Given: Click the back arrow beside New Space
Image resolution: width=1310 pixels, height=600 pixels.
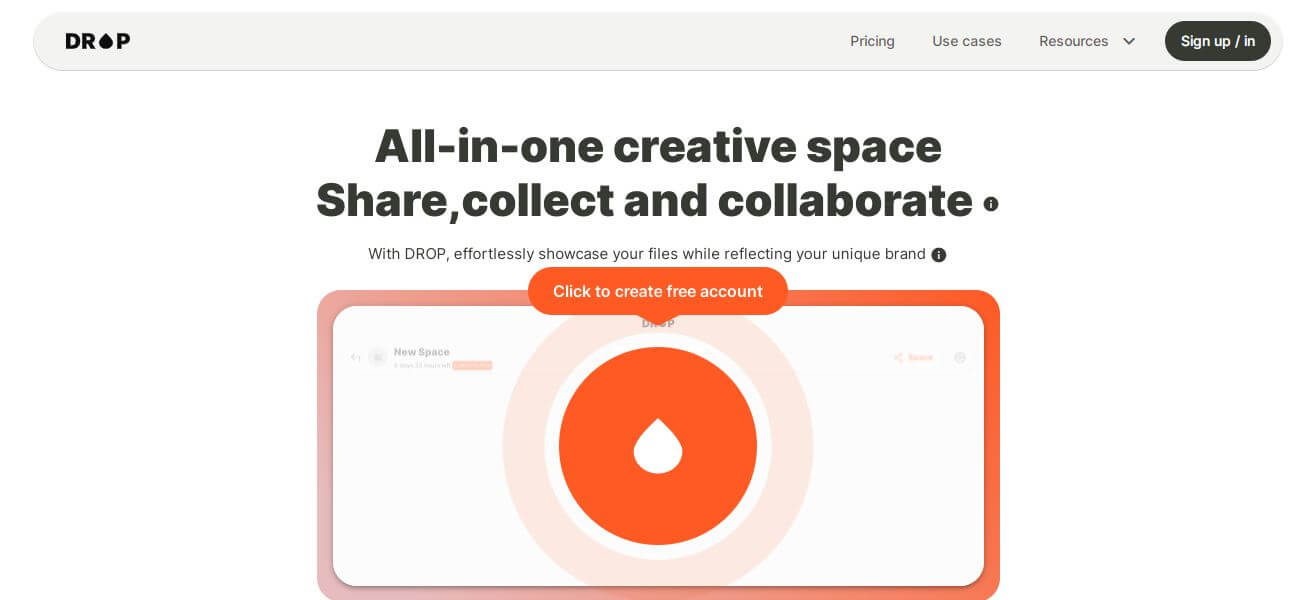Looking at the screenshot, I should click(x=355, y=357).
